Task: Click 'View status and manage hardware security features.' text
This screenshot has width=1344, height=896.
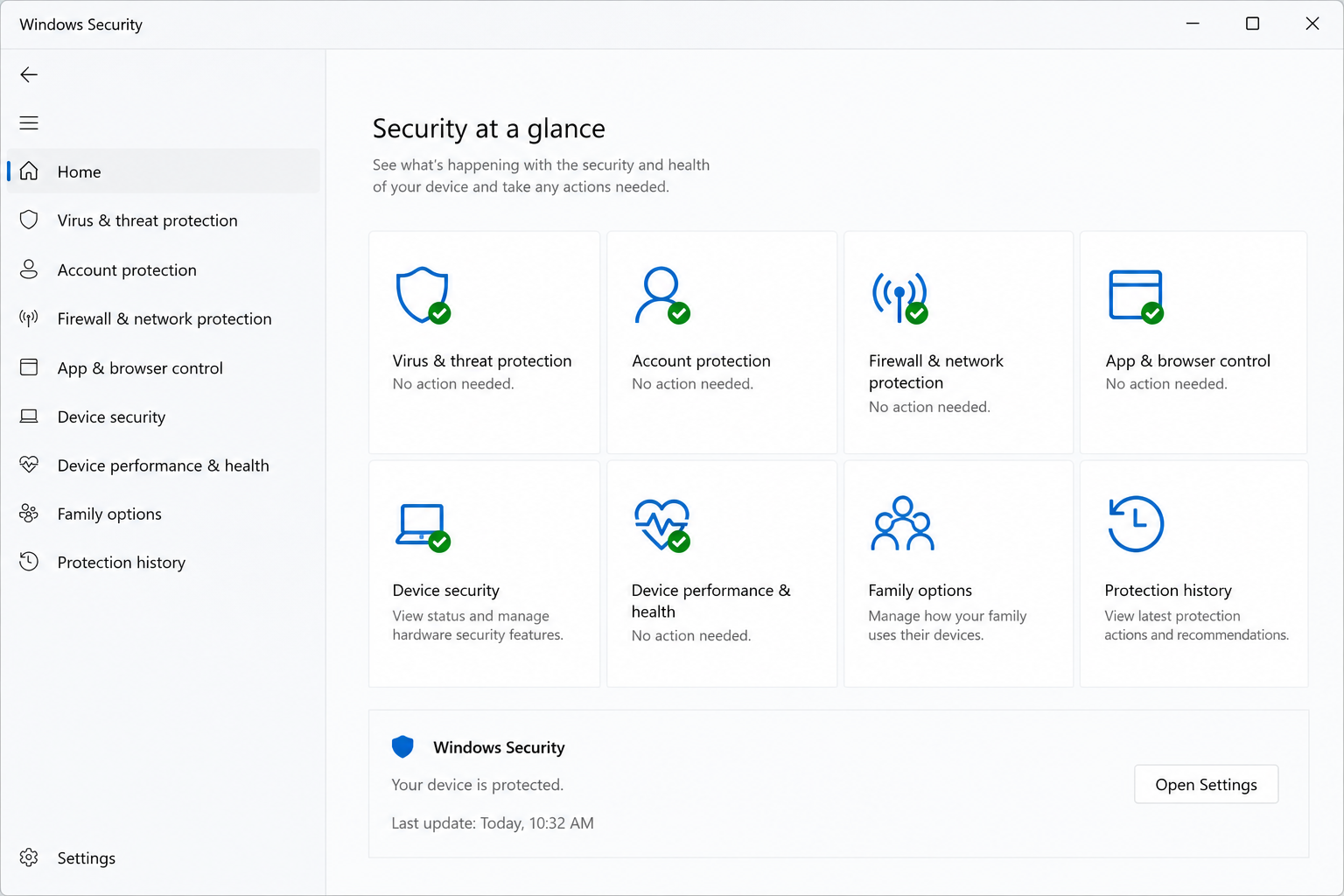Action: [478, 626]
